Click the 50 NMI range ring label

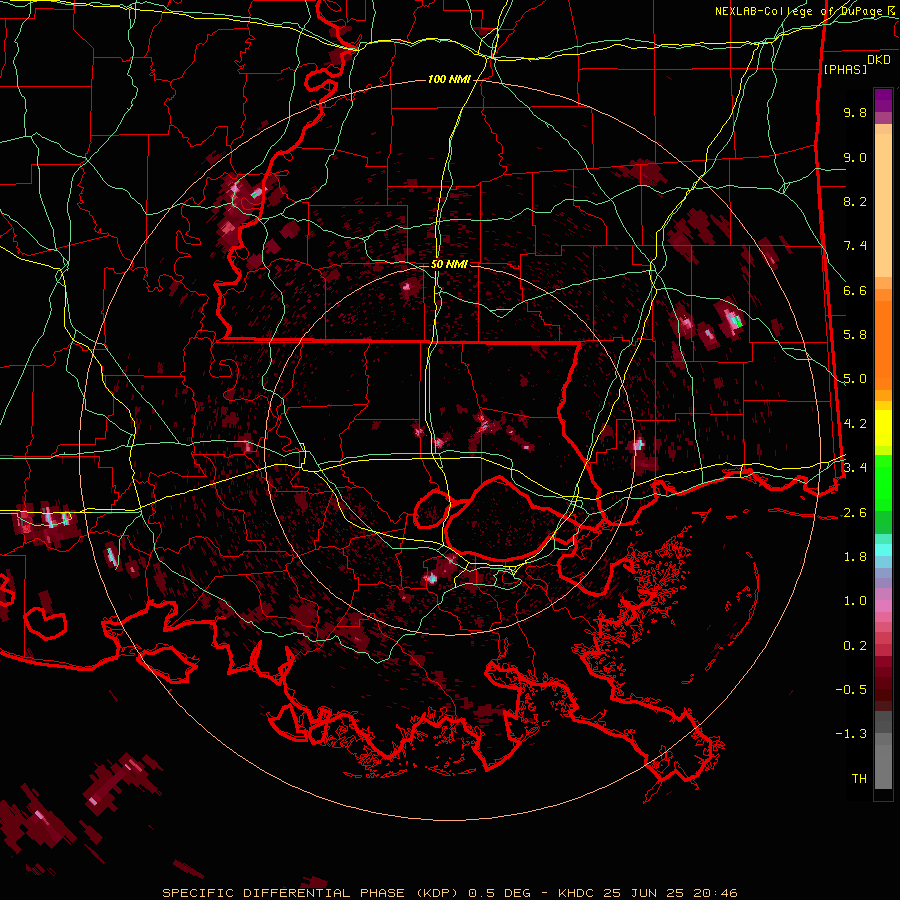(449, 264)
